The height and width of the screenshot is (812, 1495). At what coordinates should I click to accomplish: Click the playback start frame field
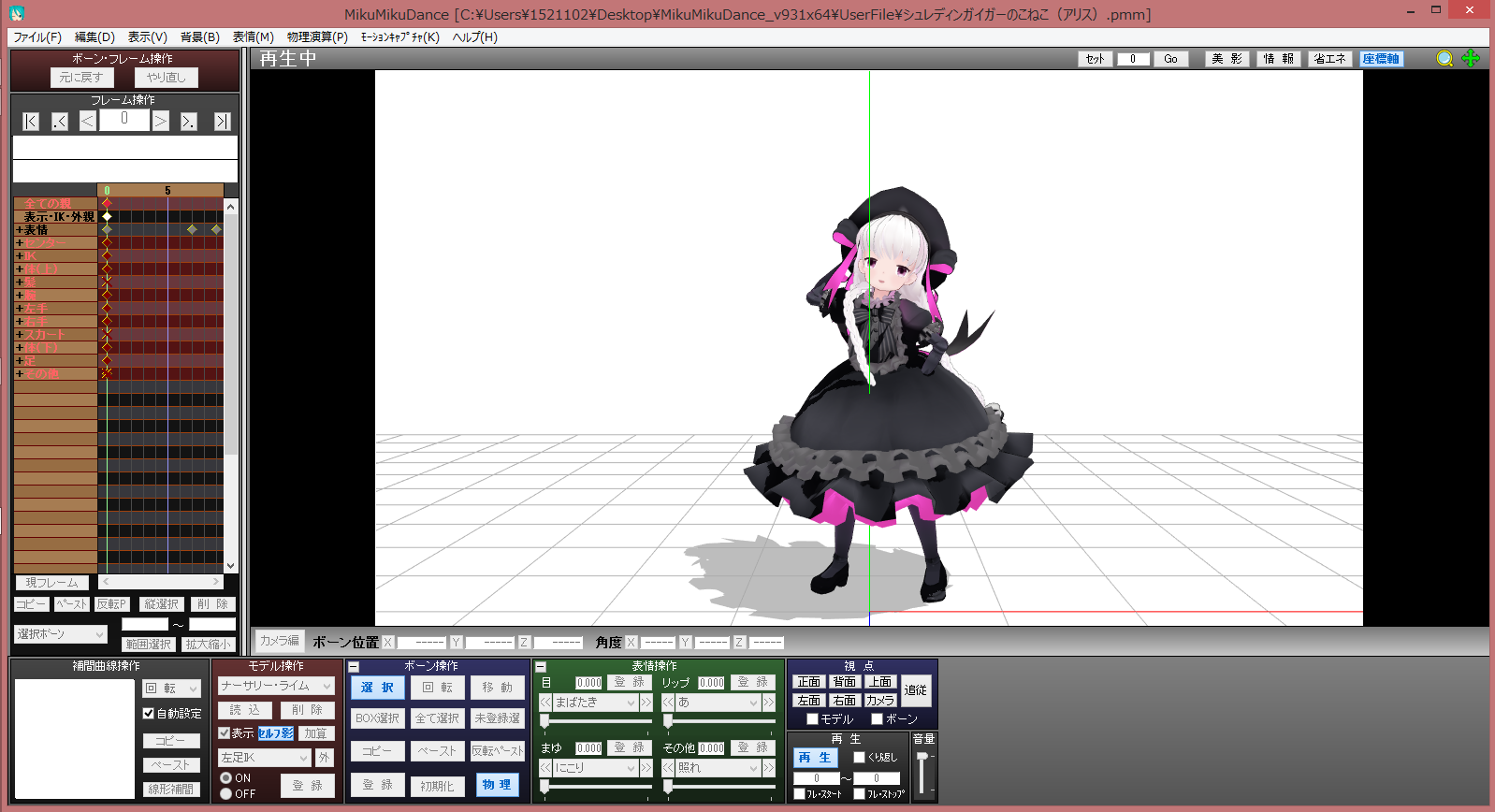tap(817, 778)
